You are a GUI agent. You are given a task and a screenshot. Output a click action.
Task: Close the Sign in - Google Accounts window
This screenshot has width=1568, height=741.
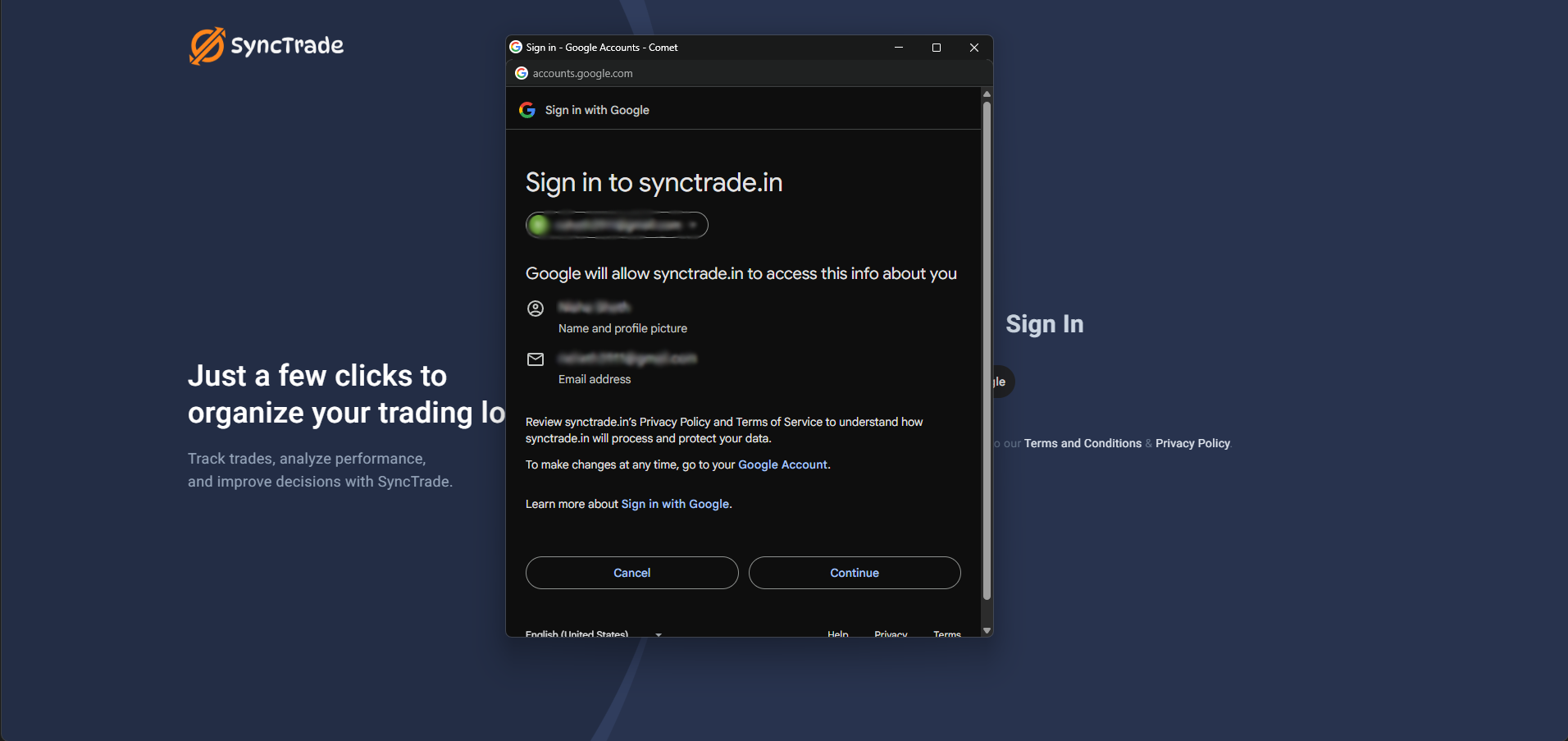tap(974, 48)
